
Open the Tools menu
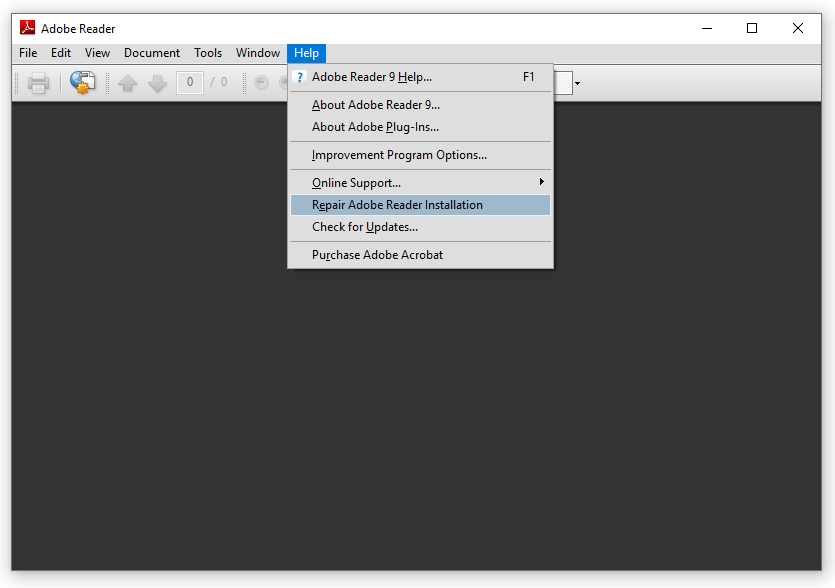tap(208, 53)
